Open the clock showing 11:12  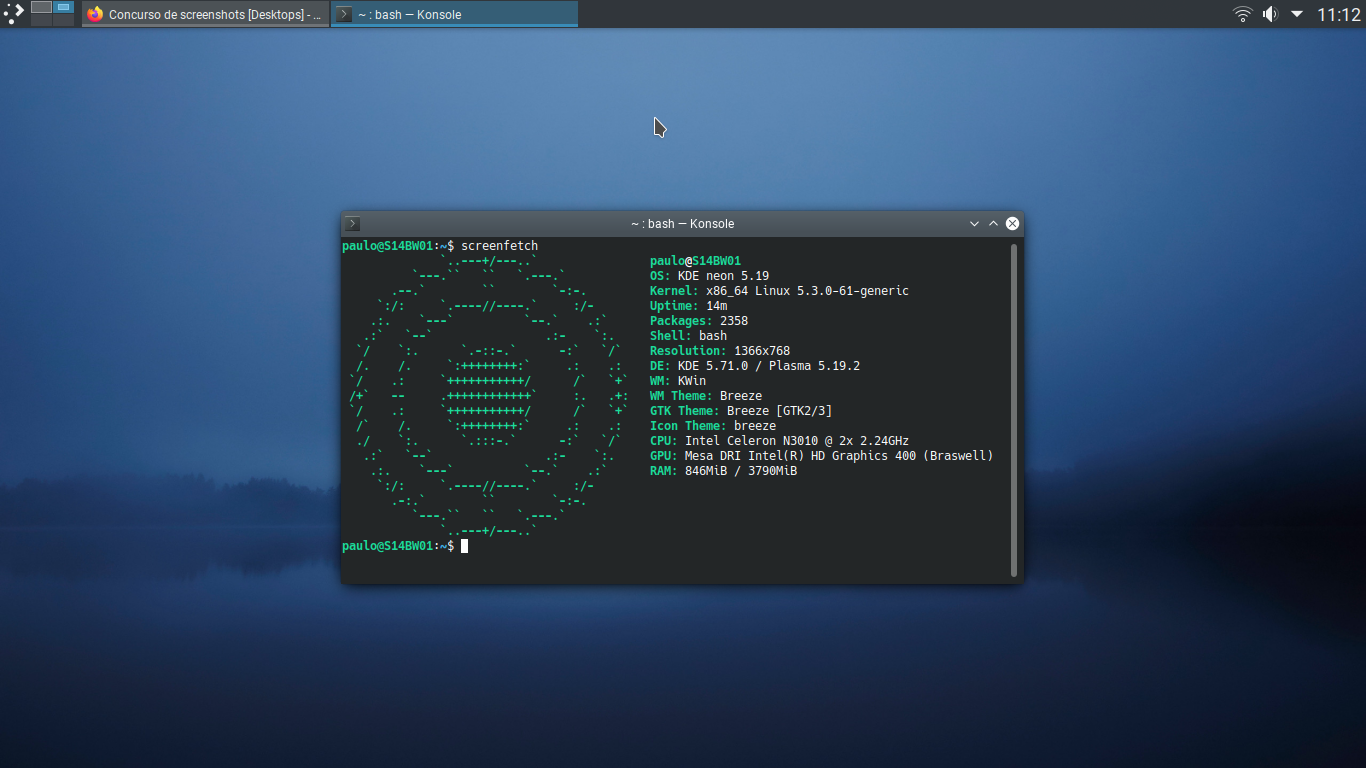[1339, 14]
